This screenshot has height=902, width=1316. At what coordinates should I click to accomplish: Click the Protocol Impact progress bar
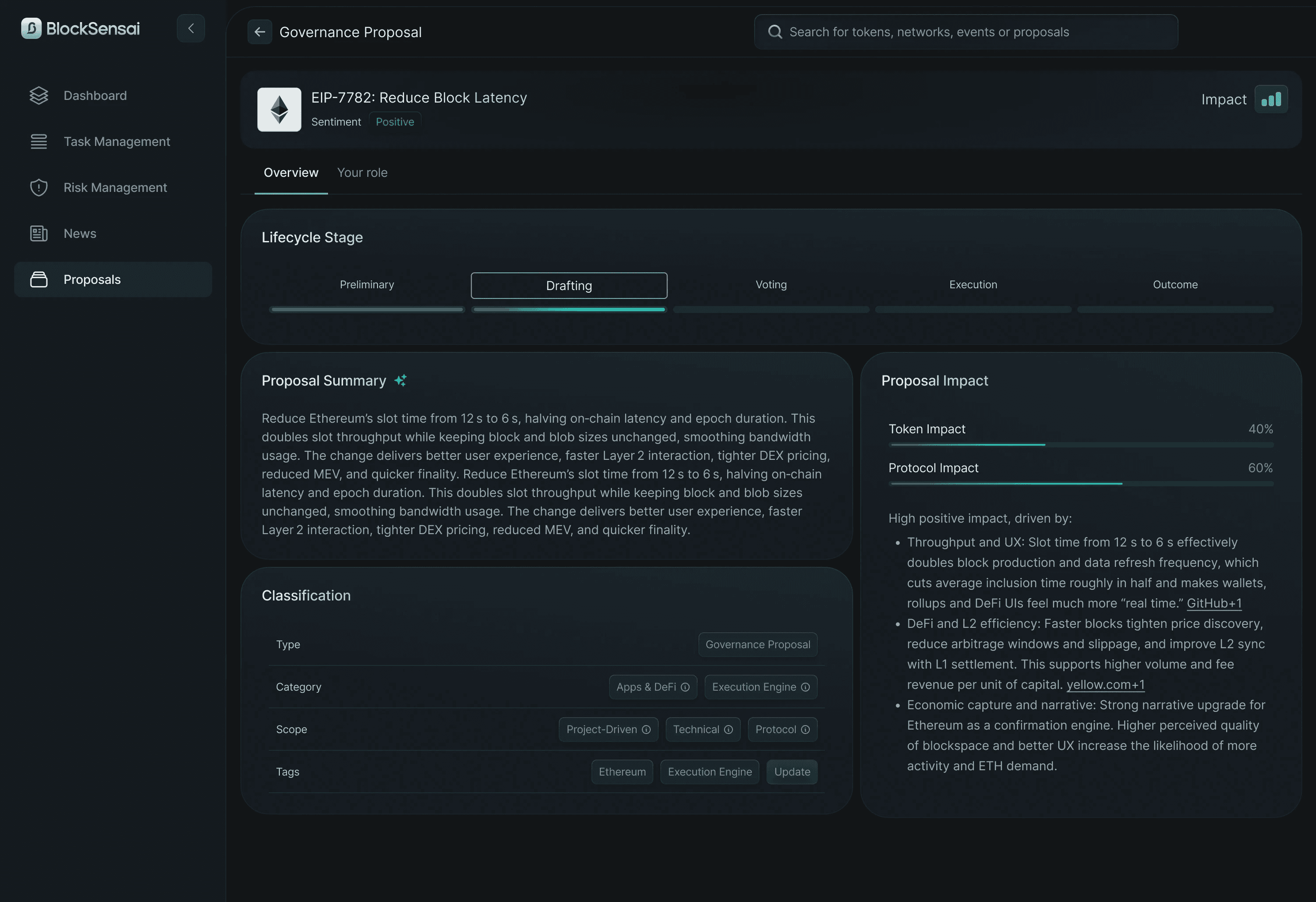(x=1081, y=484)
